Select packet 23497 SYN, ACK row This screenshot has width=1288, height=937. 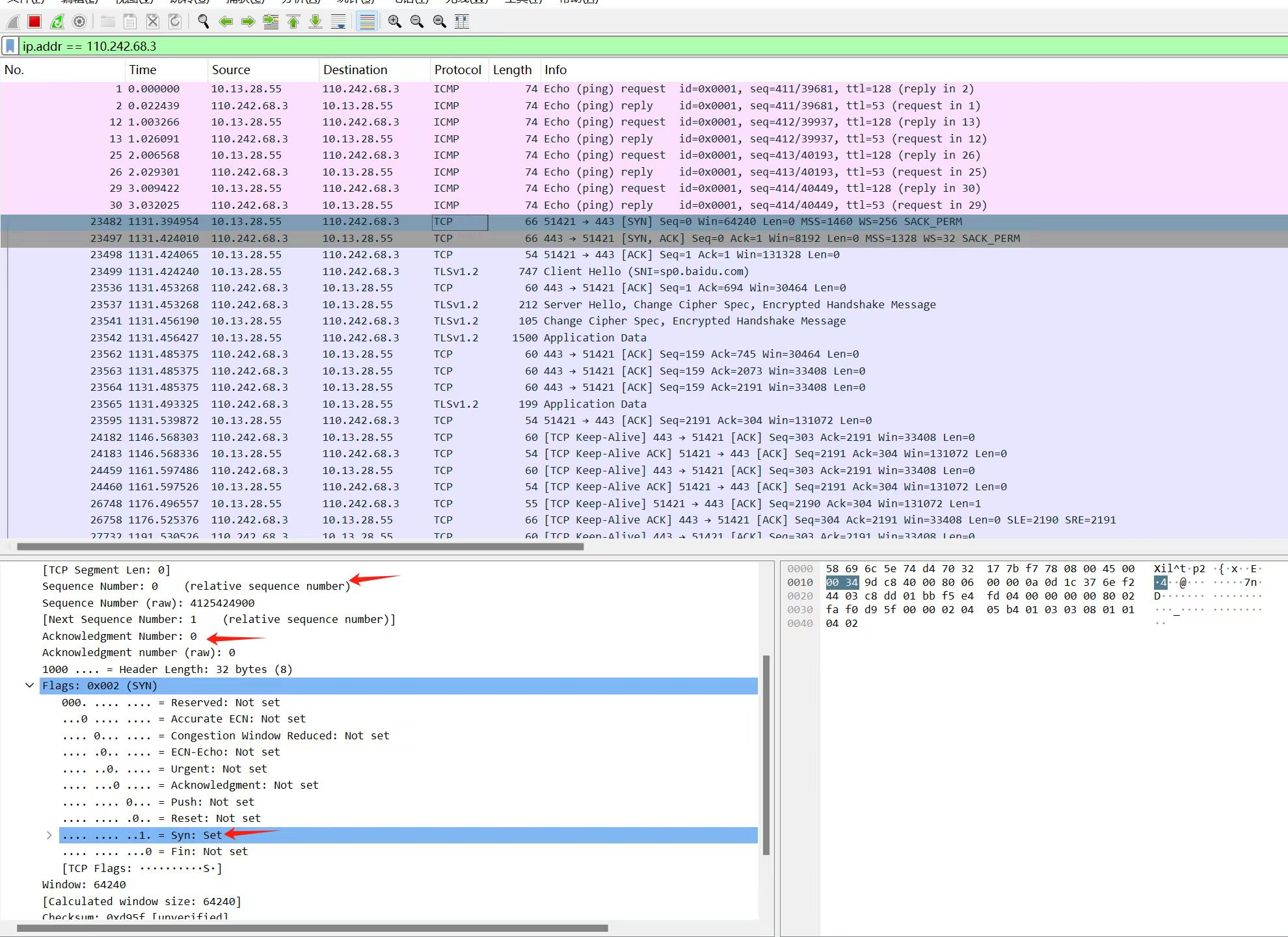[644, 238]
